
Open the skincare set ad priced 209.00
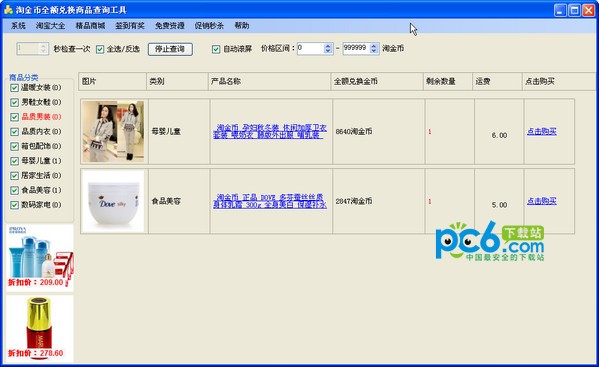coord(40,258)
